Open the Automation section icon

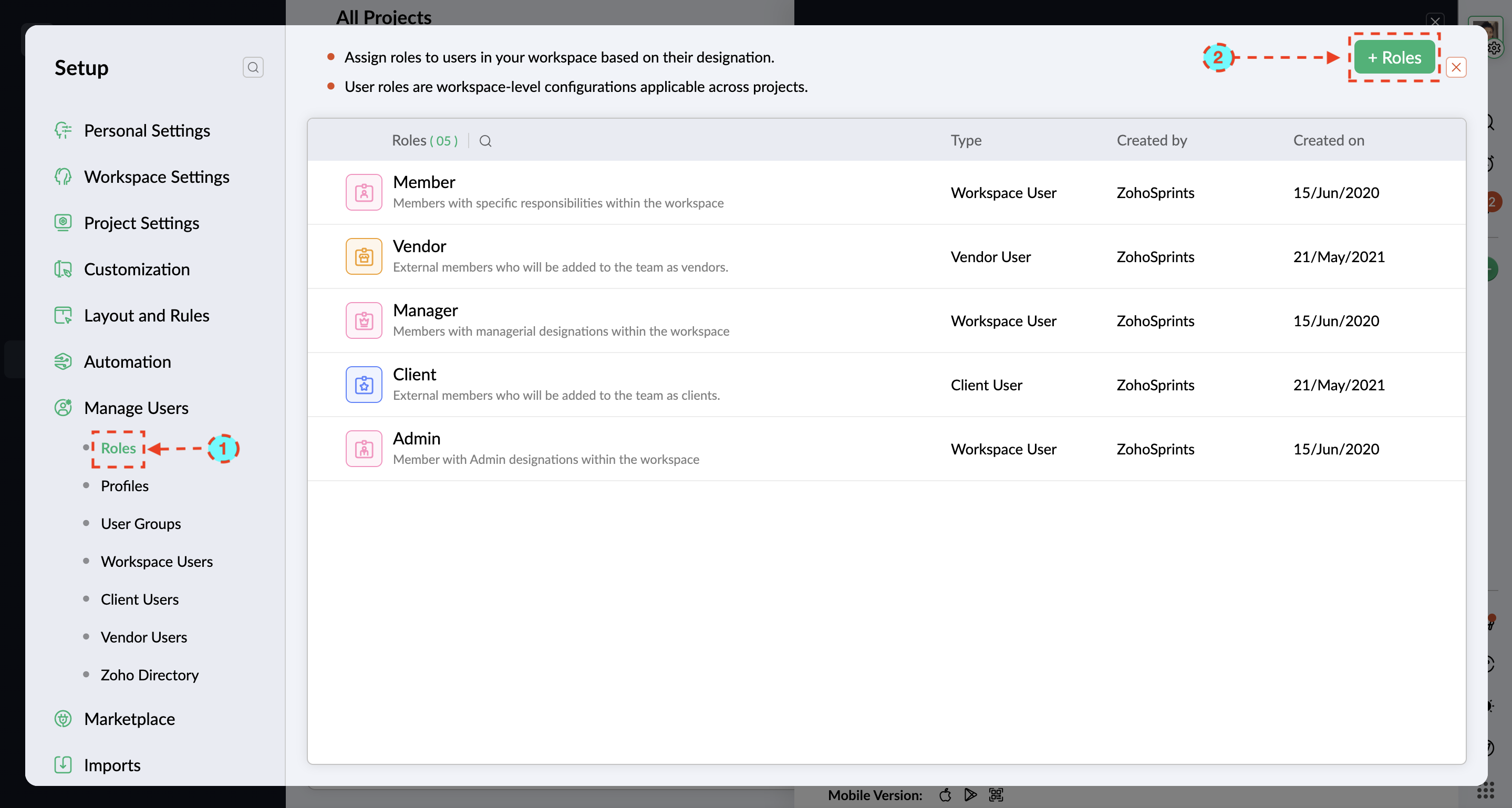click(63, 361)
